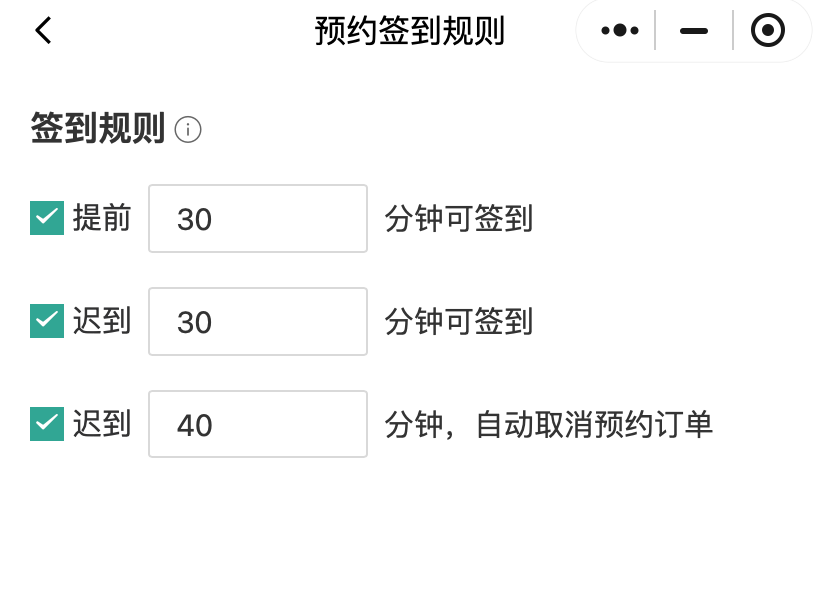Viewport: 814px width, 594px height.
Task: Toggle the 迟到 分钟可签到 checkbox
Action: point(47,321)
